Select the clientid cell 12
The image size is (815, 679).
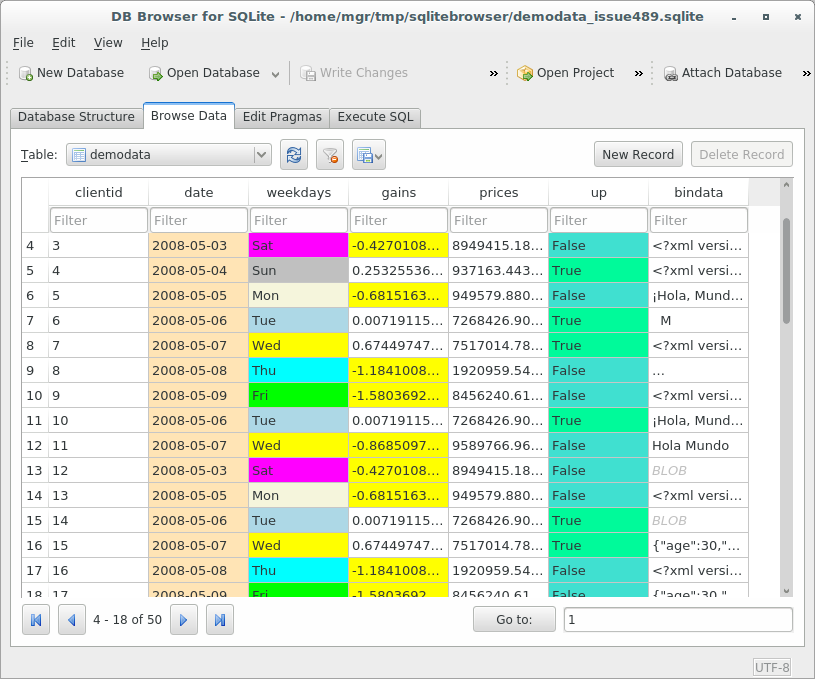pos(99,471)
